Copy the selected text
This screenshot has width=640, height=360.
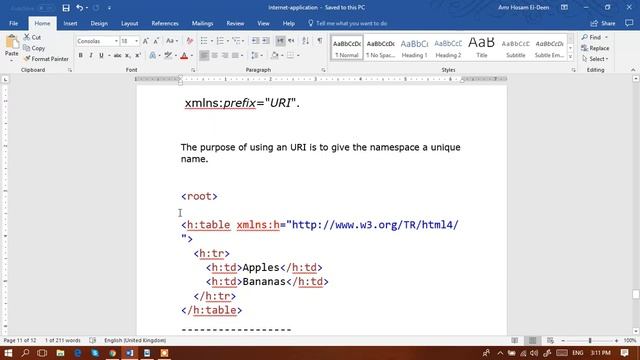pos(34,48)
